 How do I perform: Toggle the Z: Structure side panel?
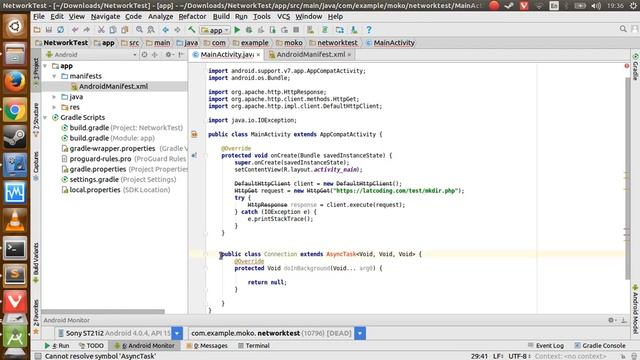36,119
